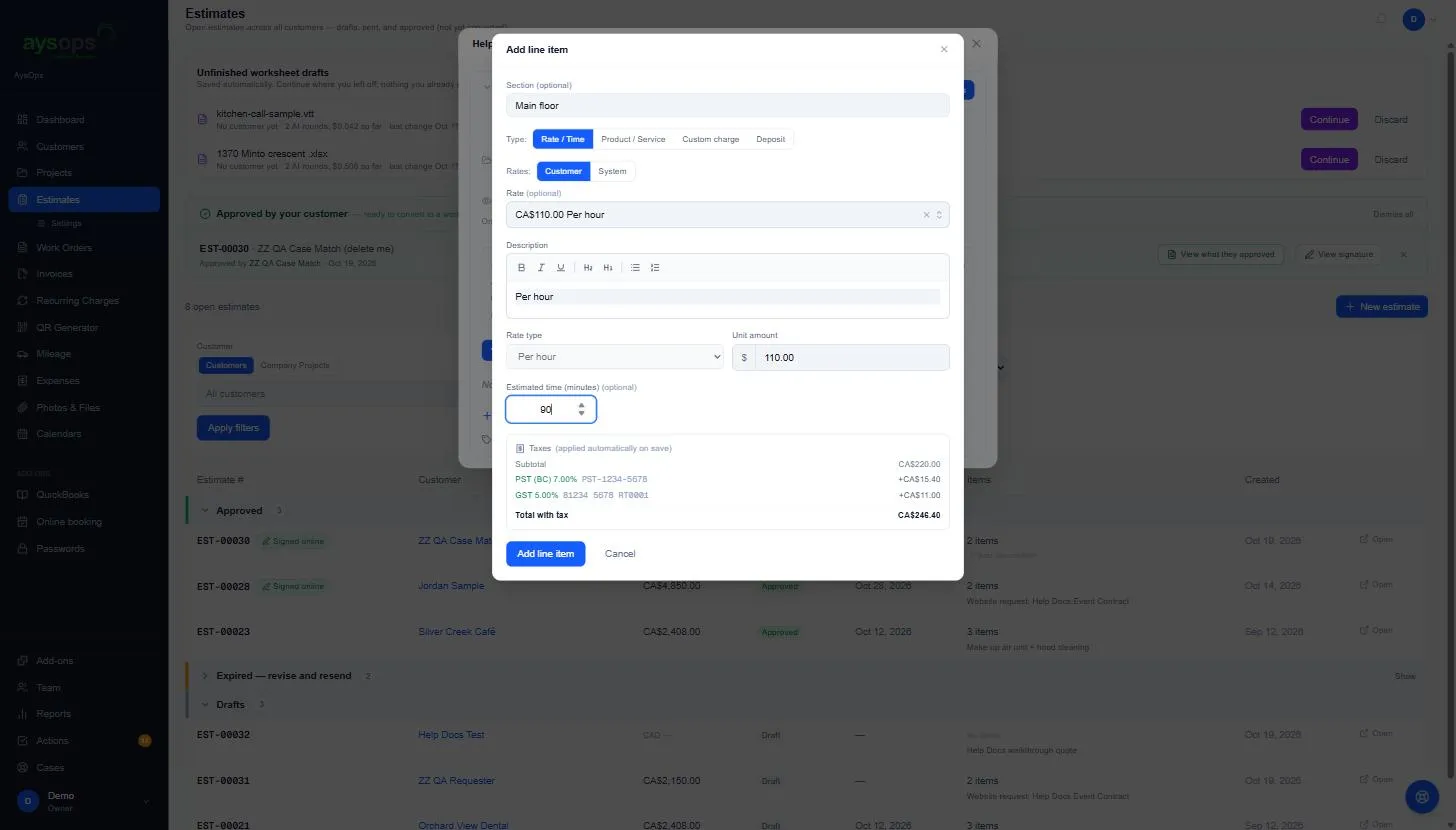Insert bulleted list in the Description editor
The height and width of the screenshot is (830, 1456).
point(635,268)
